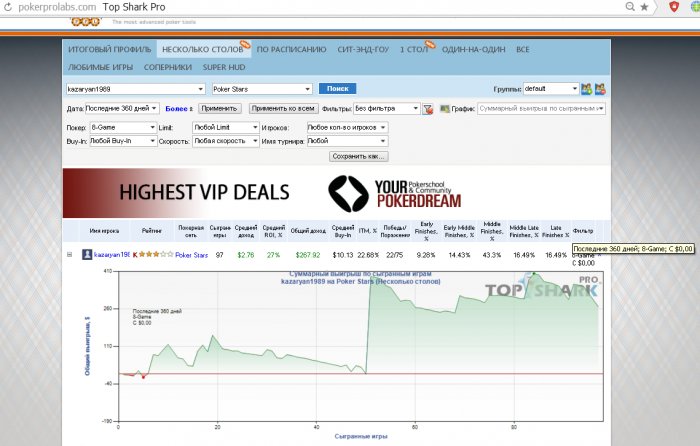Open the Дата Последние 360 дней dropdown
Image resolution: width=700 pixels, height=446 pixels.
click(x=122, y=108)
